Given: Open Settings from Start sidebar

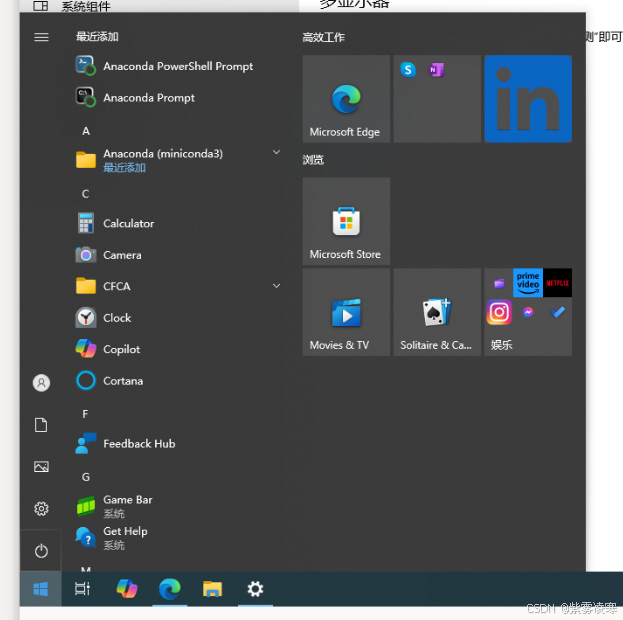Looking at the screenshot, I should click(41, 508).
